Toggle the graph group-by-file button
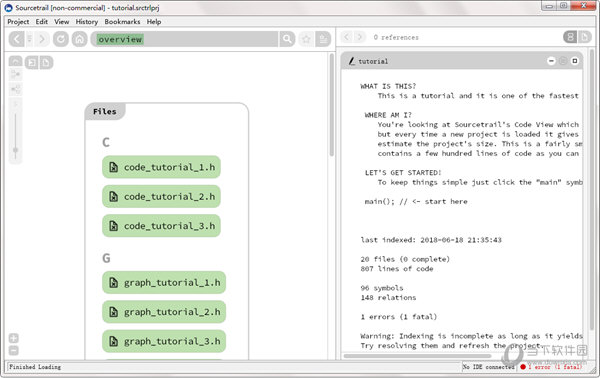 tap(46, 62)
